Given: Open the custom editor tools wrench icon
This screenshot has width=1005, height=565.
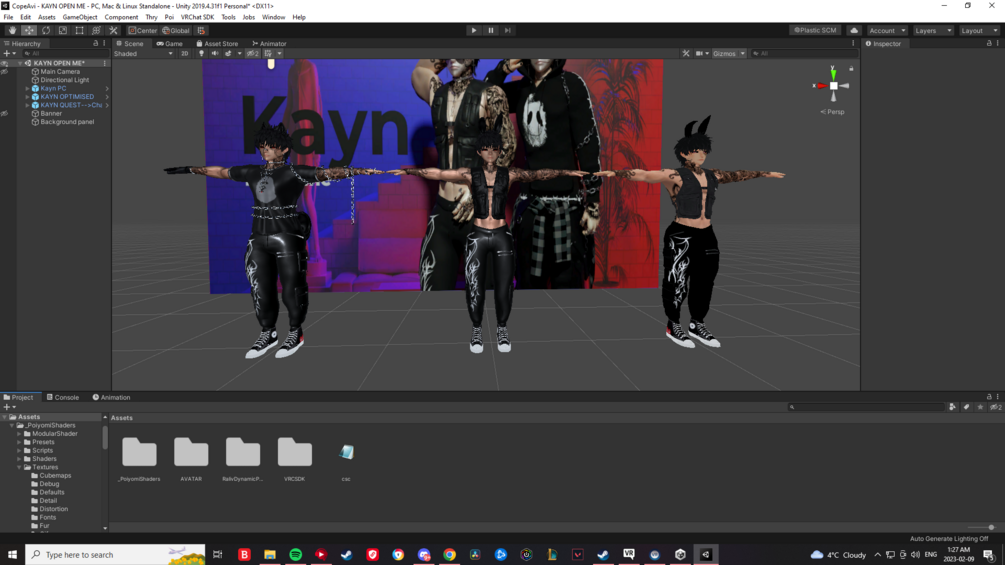Looking at the screenshot, I should pyautogui.click(x=113, y=30).
